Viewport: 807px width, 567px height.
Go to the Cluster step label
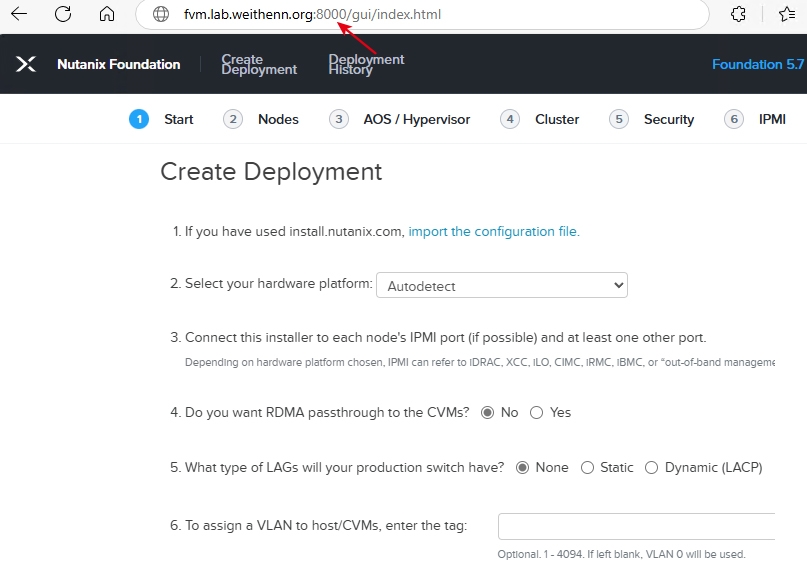point(557,119)
